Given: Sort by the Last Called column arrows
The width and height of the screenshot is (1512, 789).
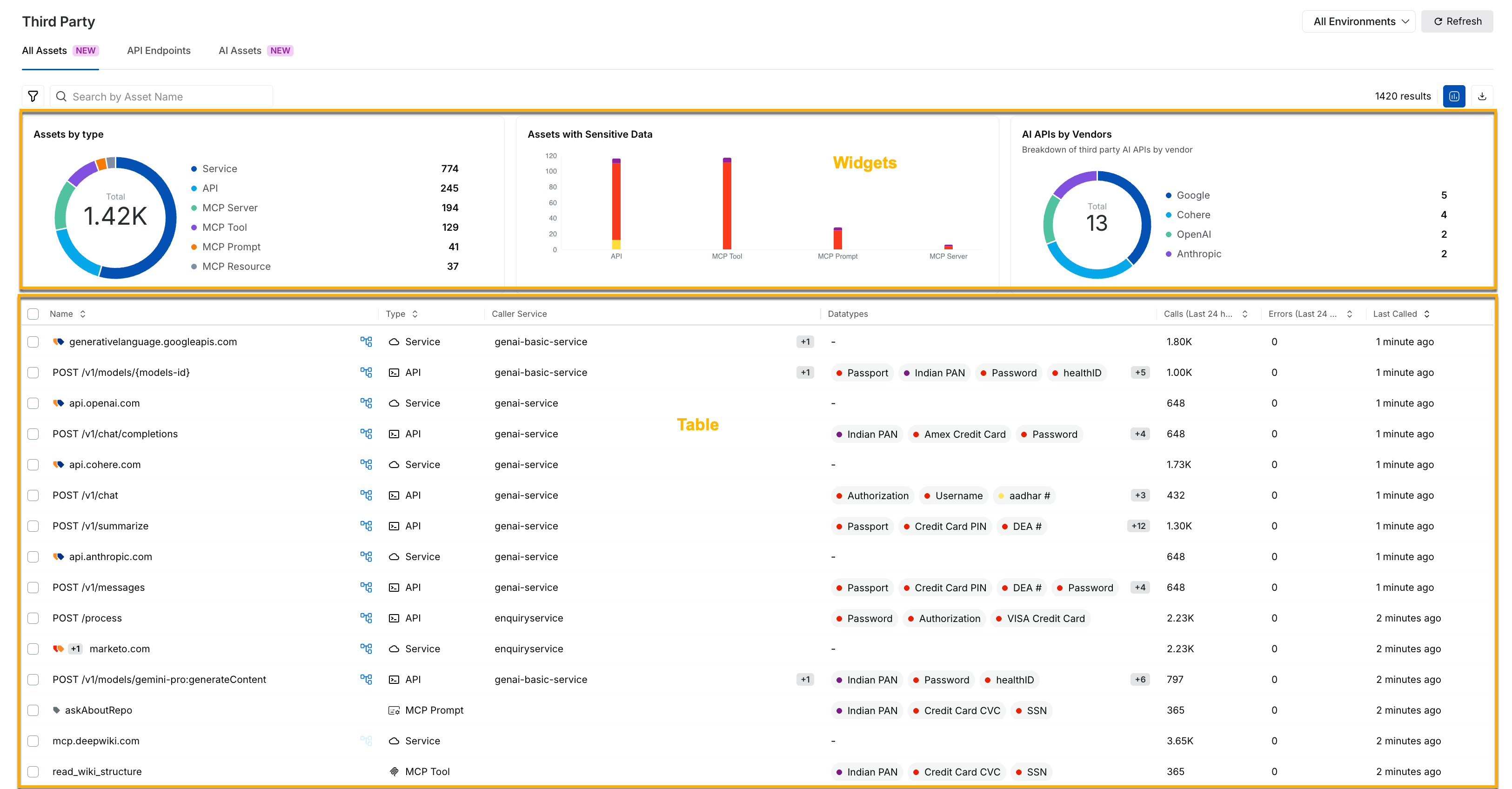Looking at the screenshot, I should pyautogui.click(x=1427, y=314).
